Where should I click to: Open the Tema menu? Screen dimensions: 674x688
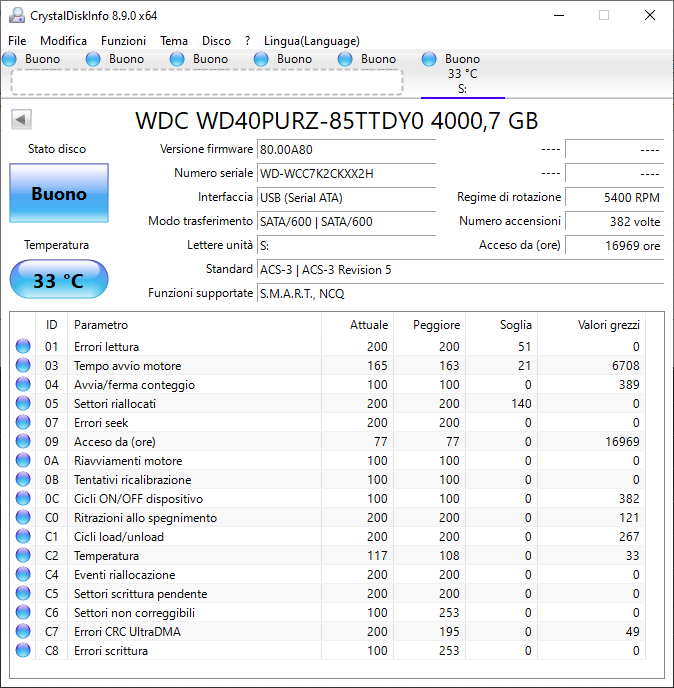point(174,41)
